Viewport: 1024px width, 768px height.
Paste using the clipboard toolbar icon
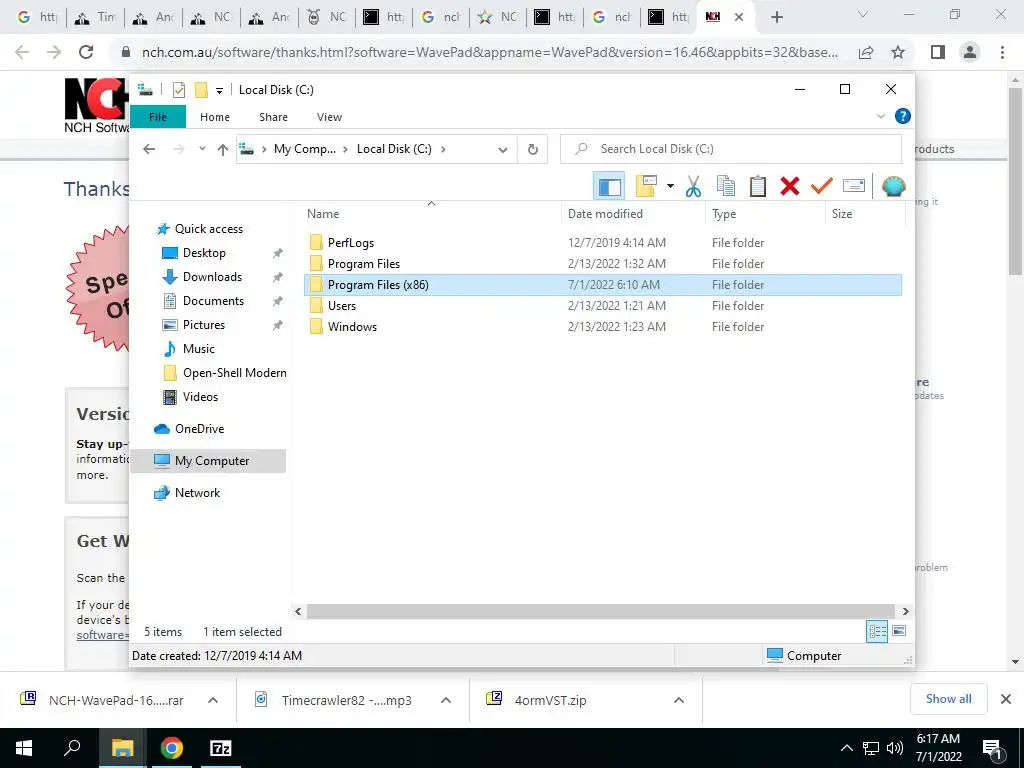758,186
